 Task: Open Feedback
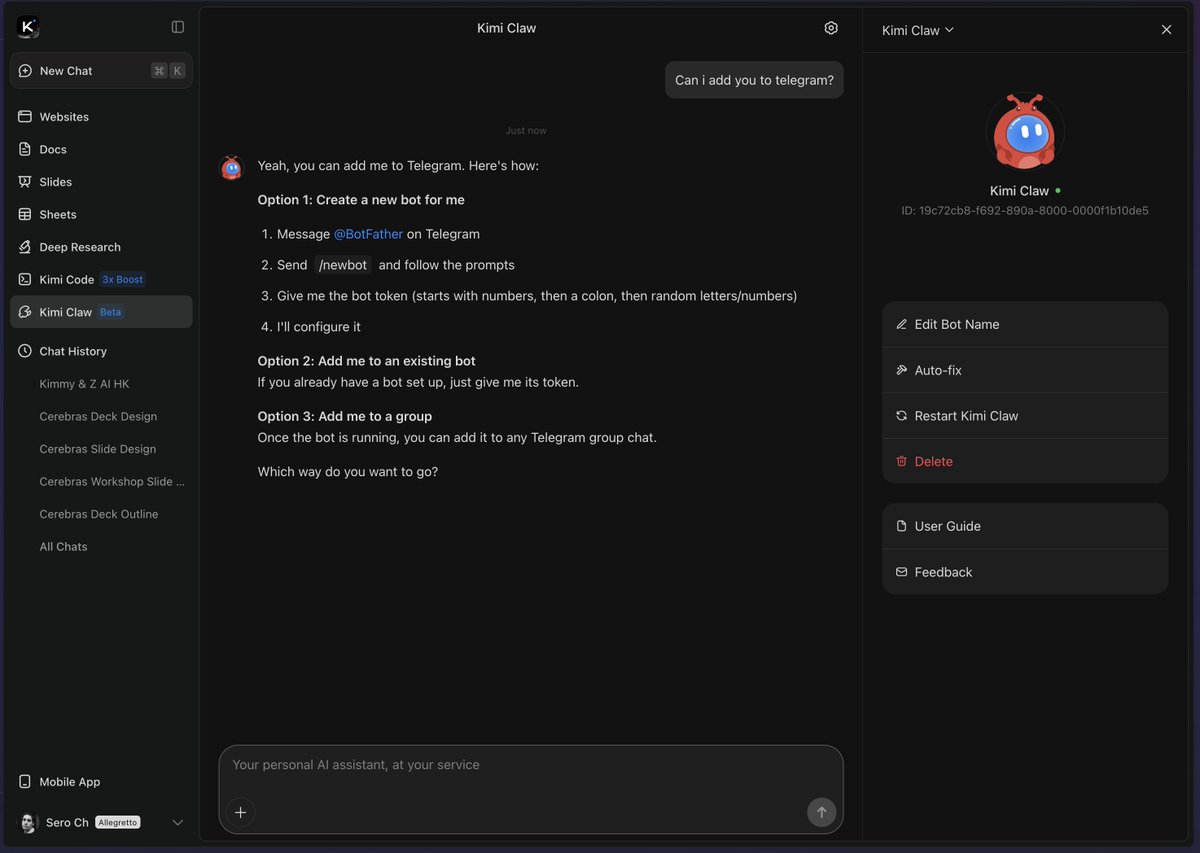pyautogui.click(x=1025, y=572)
